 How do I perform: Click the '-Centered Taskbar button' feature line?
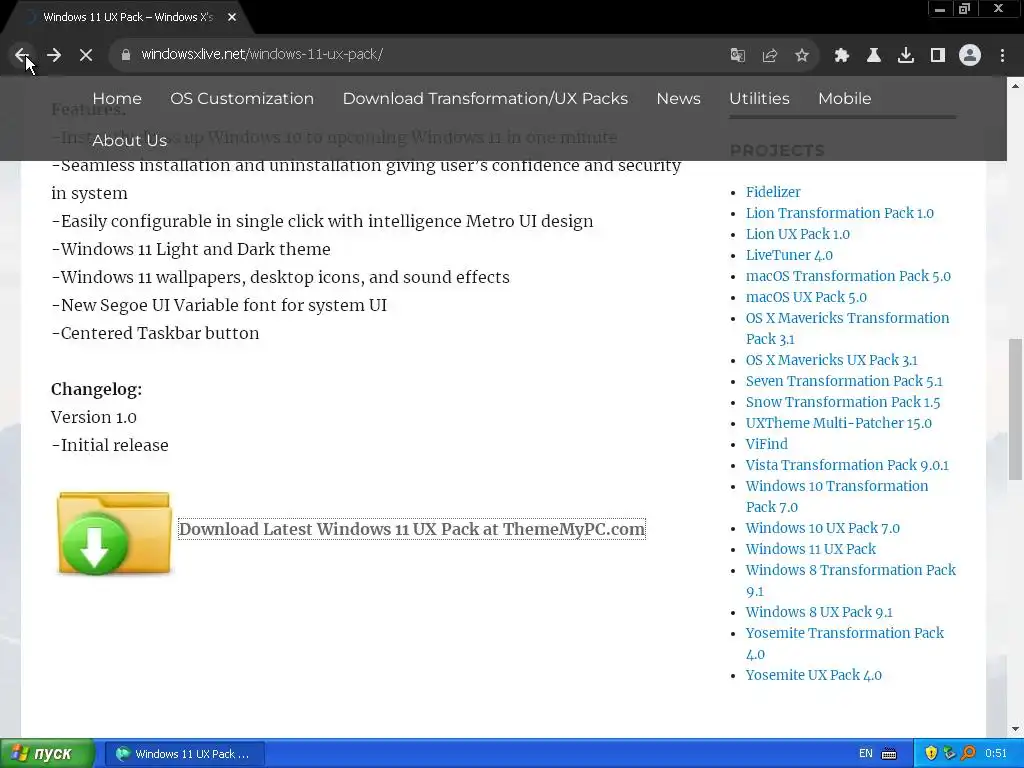tap(155, 333)
